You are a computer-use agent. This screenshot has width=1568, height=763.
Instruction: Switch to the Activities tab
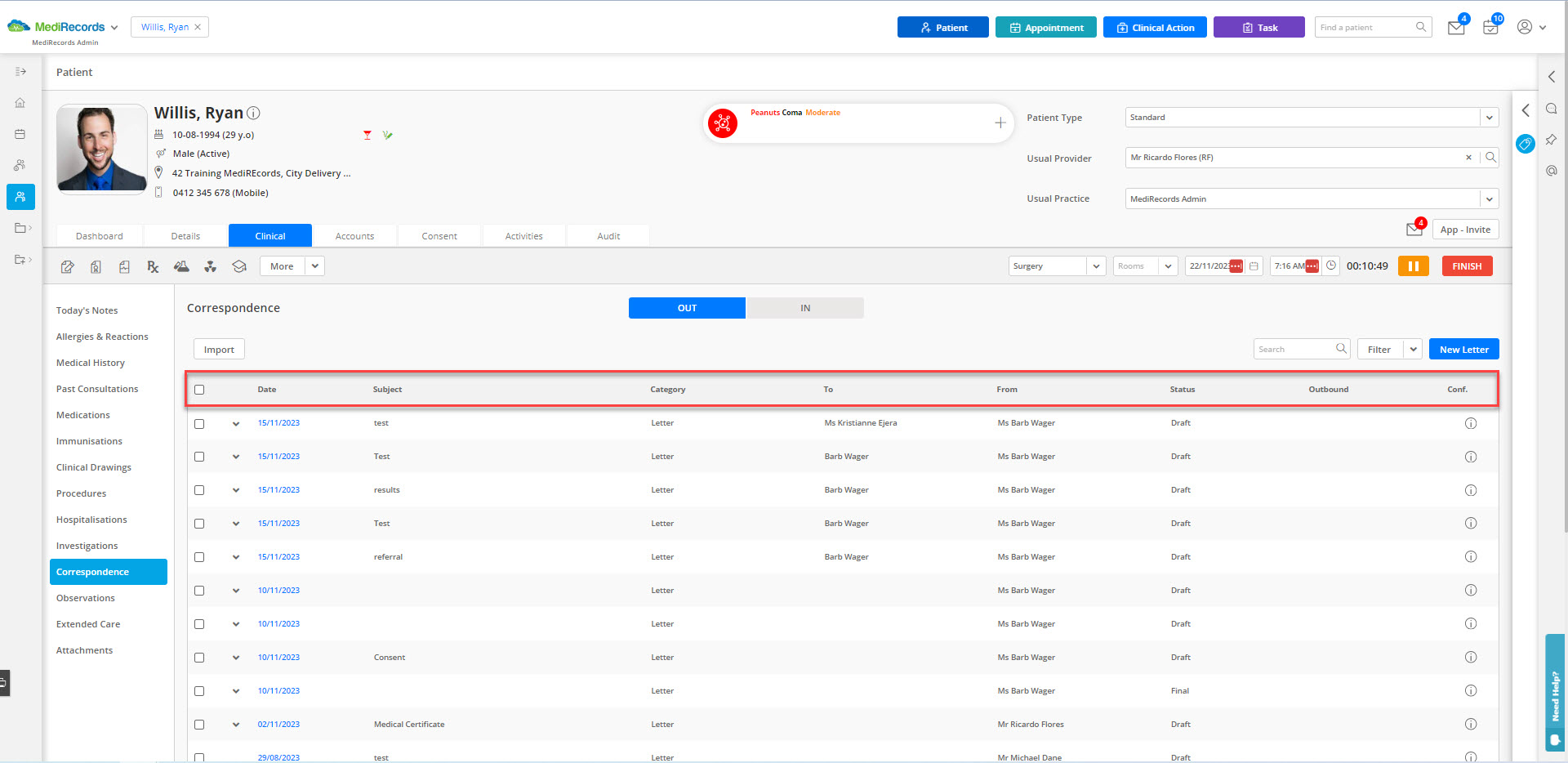524,236
